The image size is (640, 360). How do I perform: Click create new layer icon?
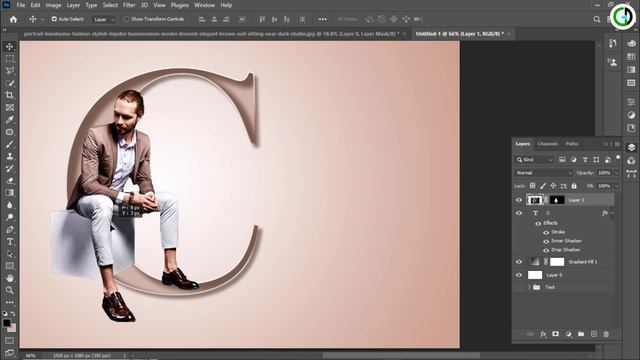pyautogui.click(x=594, y=334)
